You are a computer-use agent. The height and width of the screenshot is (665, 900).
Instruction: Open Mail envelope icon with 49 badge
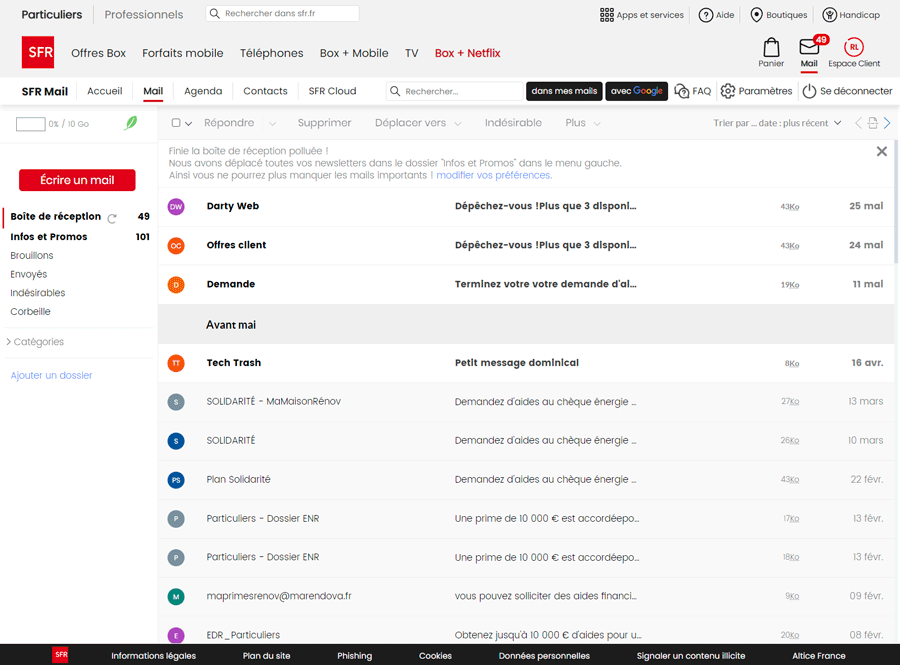click(809, 46)
